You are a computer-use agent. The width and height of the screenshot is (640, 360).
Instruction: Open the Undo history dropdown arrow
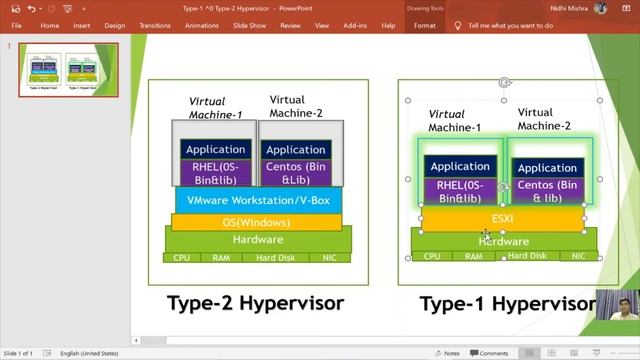coord(40,9)
